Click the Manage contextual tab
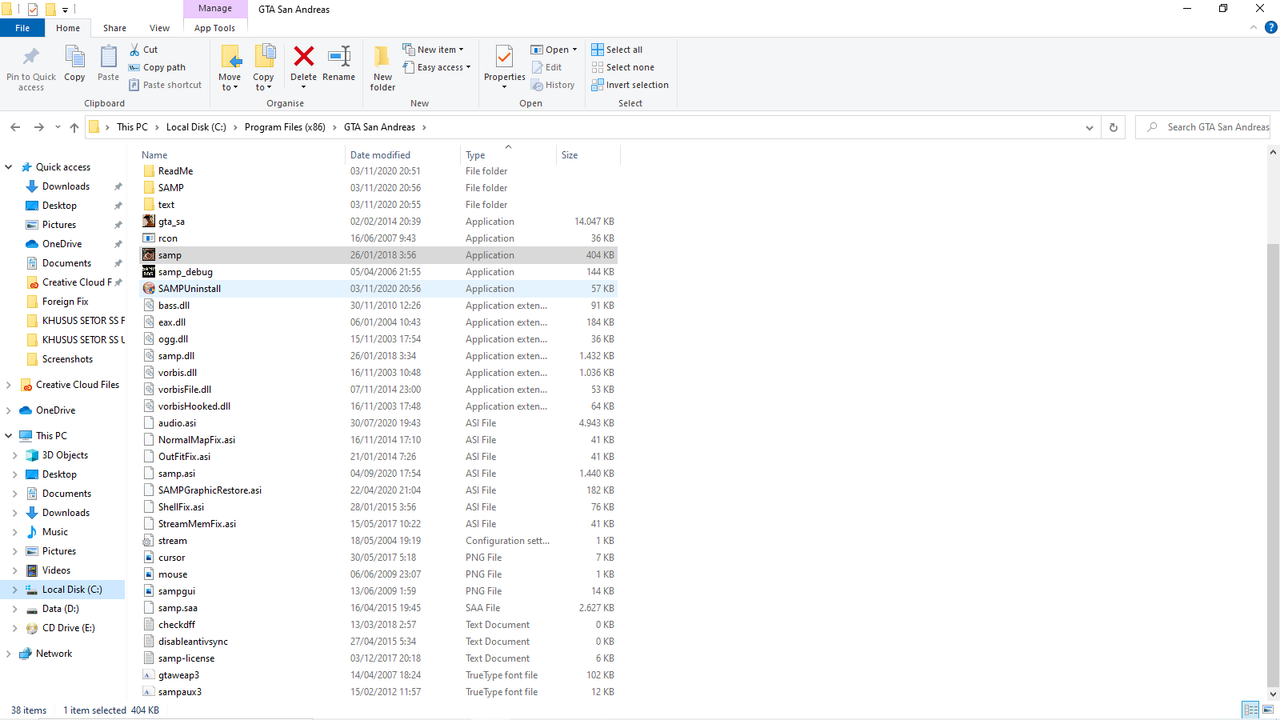The height and width of the screenshot is (720, 1280). point(215,8)
